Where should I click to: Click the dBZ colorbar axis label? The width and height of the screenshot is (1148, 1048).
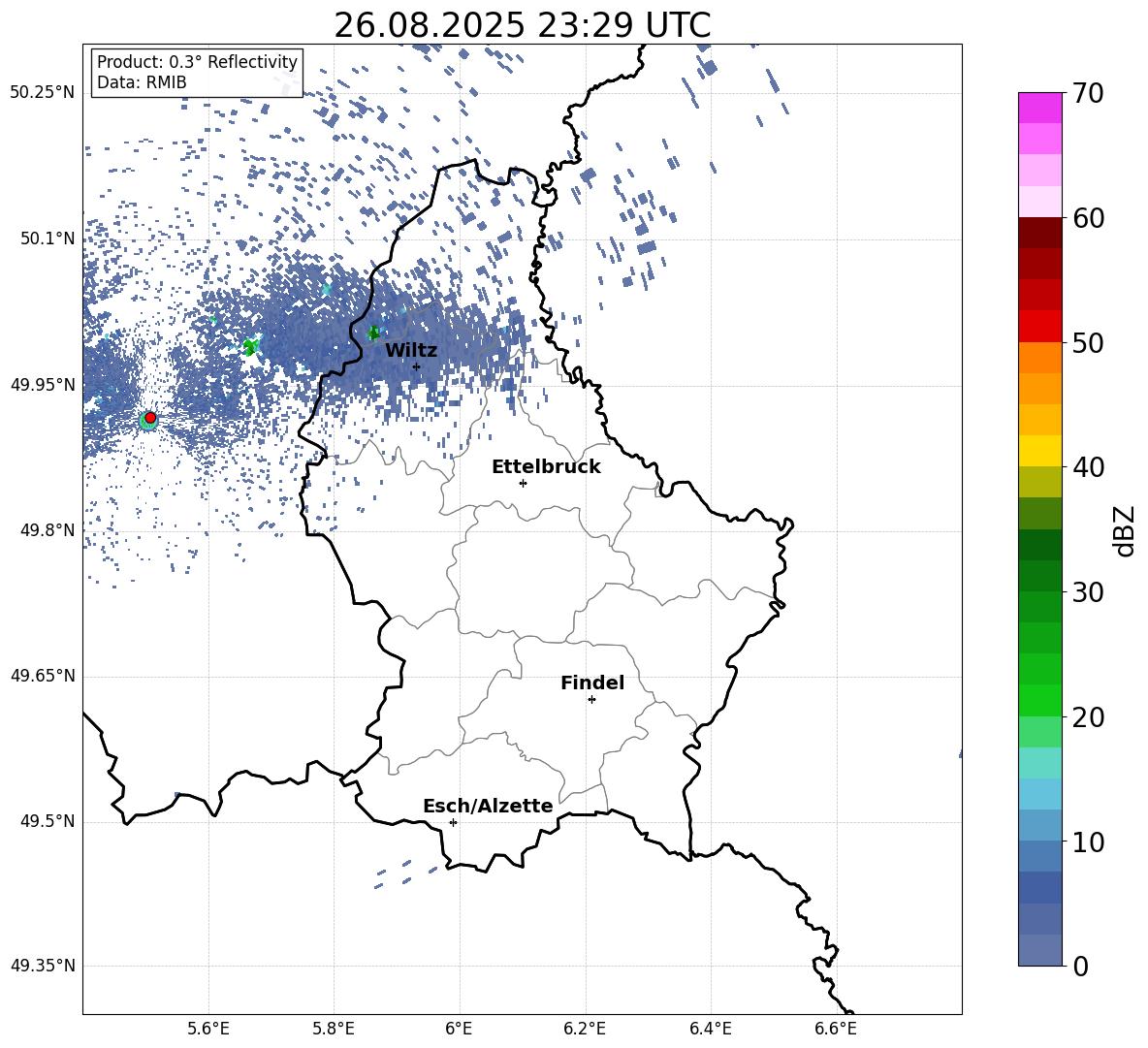coord(1126,530)
